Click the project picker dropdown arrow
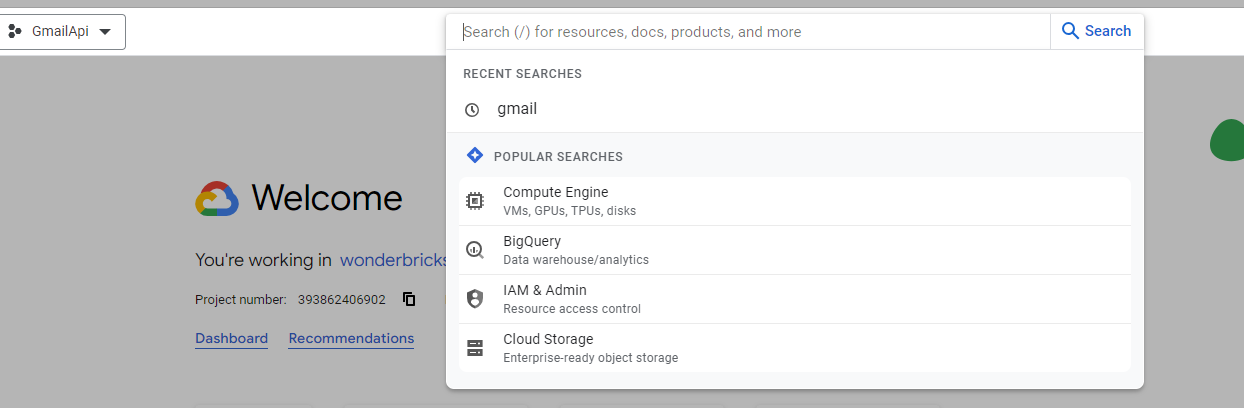1244x408 pixels. click(x=105, y=32)
